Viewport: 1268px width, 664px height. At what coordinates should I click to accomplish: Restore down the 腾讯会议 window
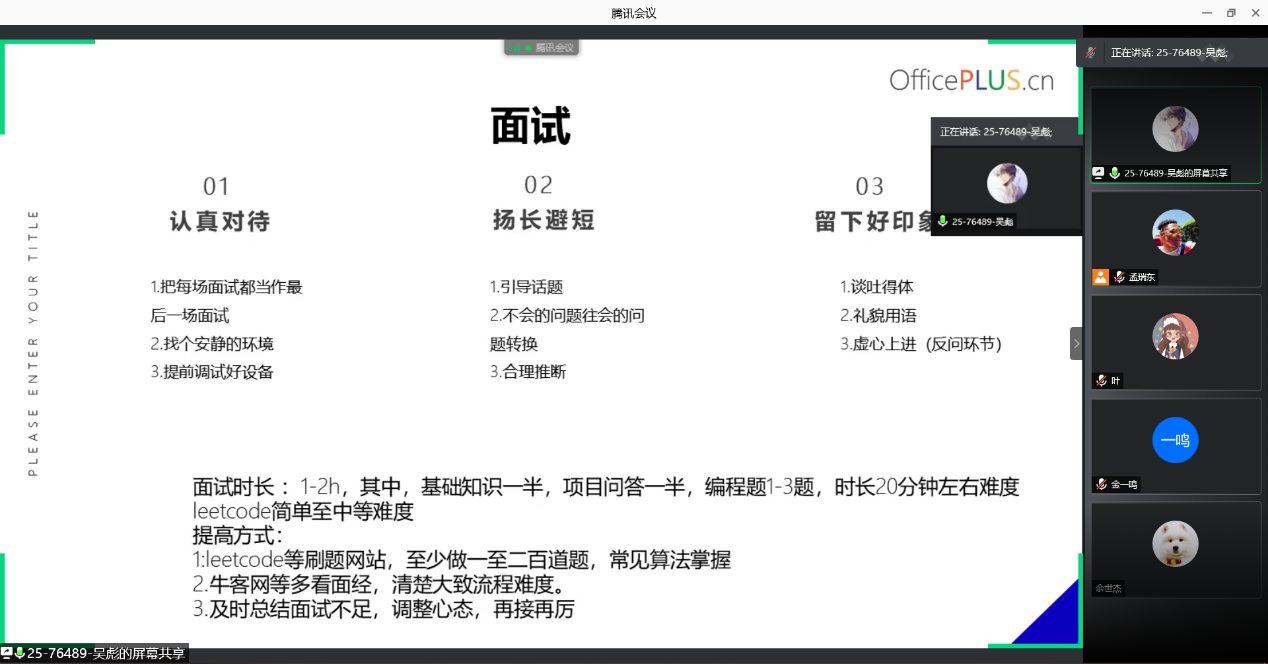pos(1230,13)
